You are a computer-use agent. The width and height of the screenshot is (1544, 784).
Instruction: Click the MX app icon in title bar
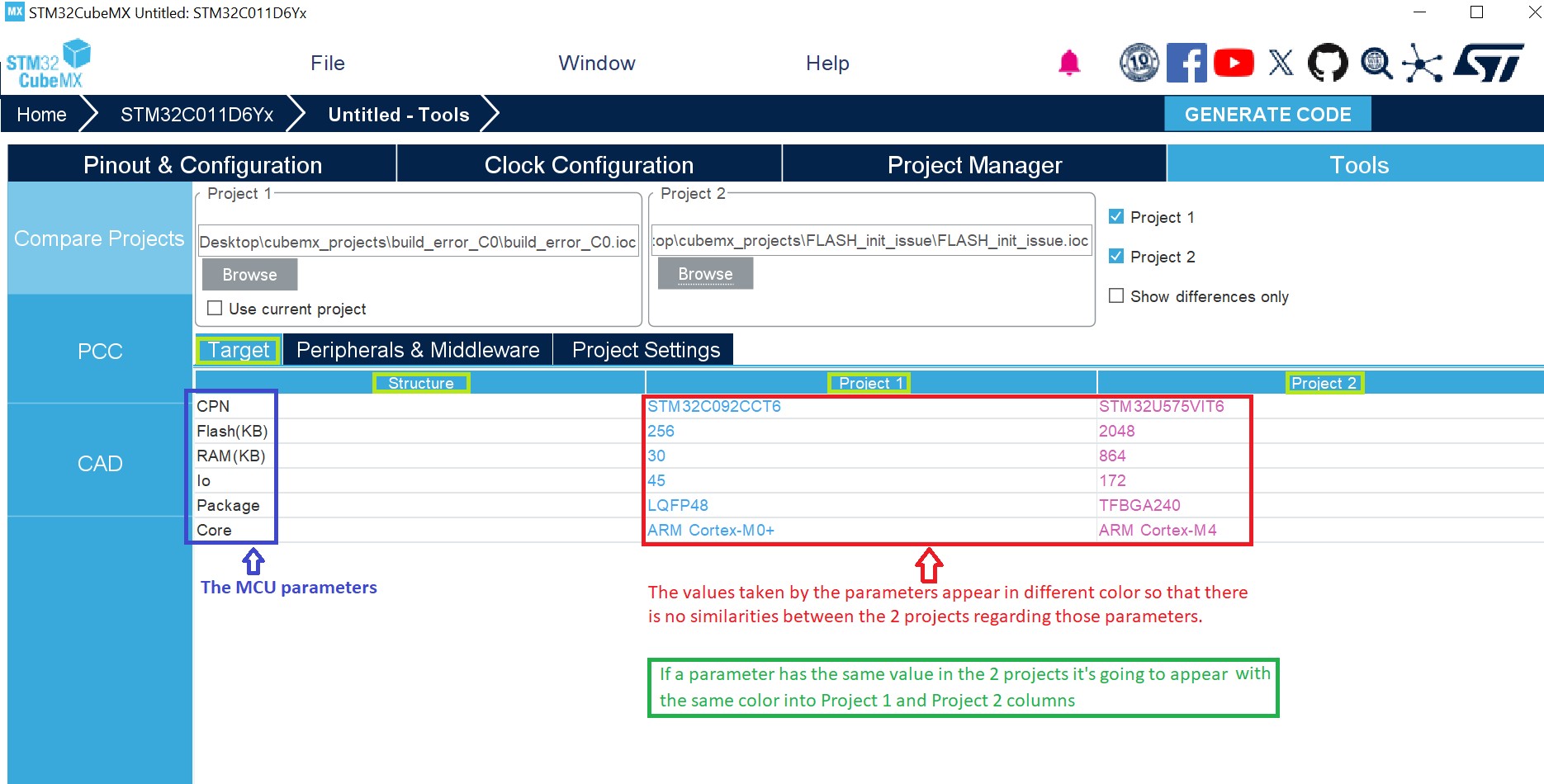[15, 12]
